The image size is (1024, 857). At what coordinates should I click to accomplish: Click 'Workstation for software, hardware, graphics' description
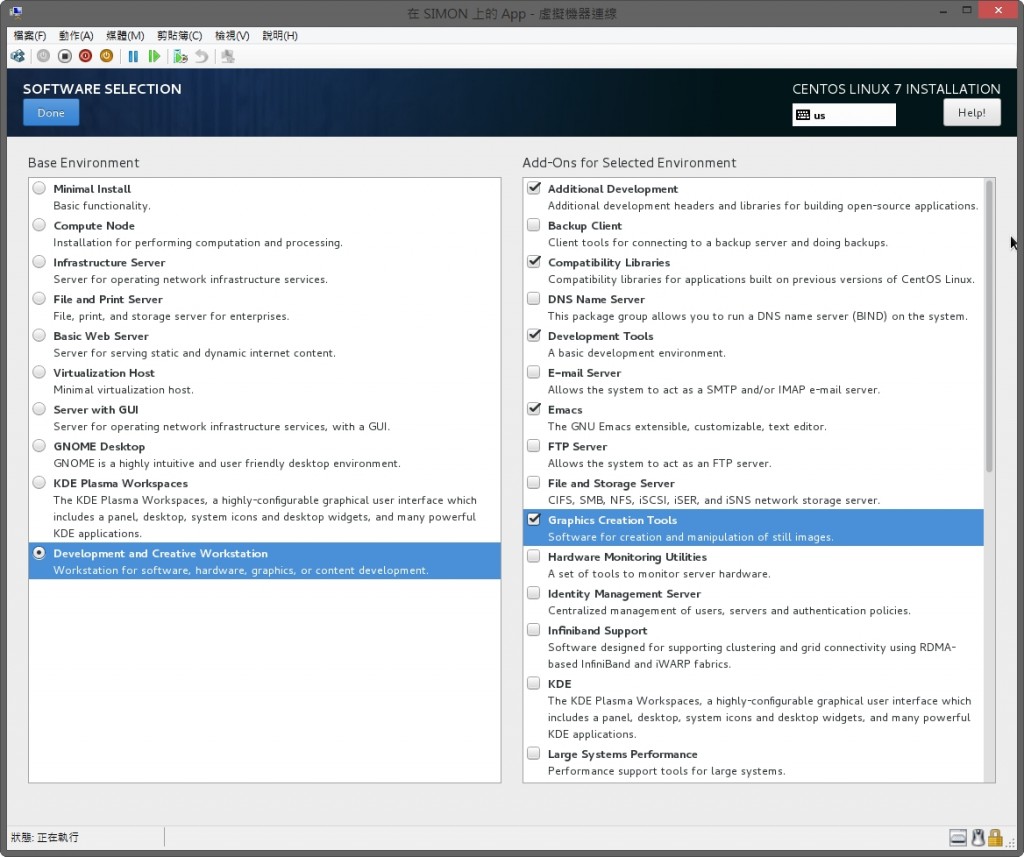click(240, 570)
